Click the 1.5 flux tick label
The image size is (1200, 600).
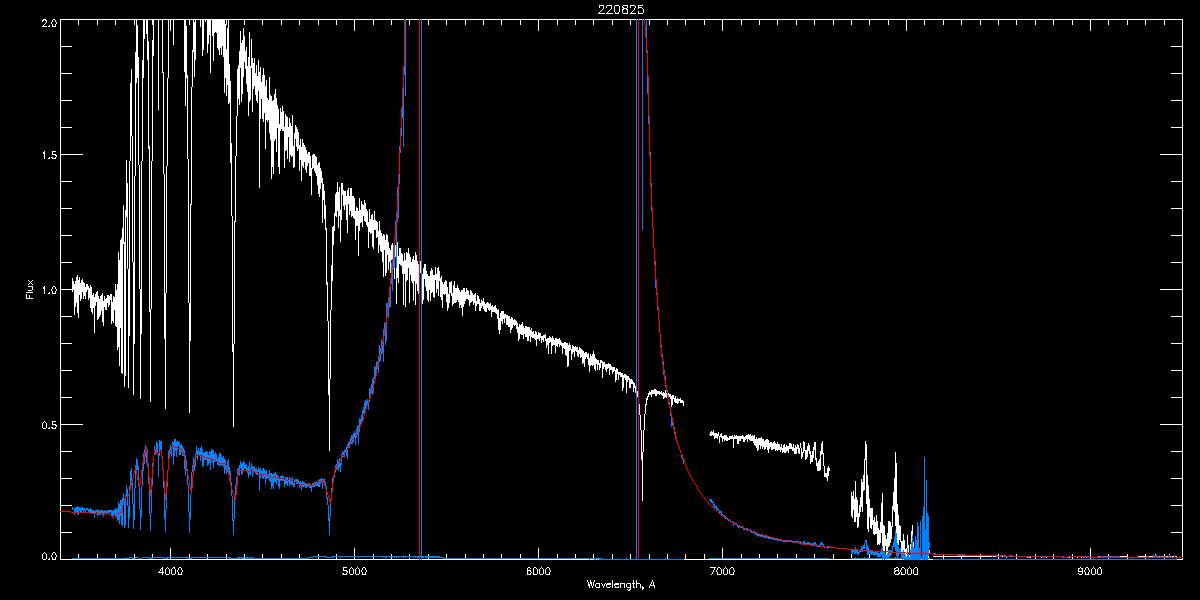(49, 156)
